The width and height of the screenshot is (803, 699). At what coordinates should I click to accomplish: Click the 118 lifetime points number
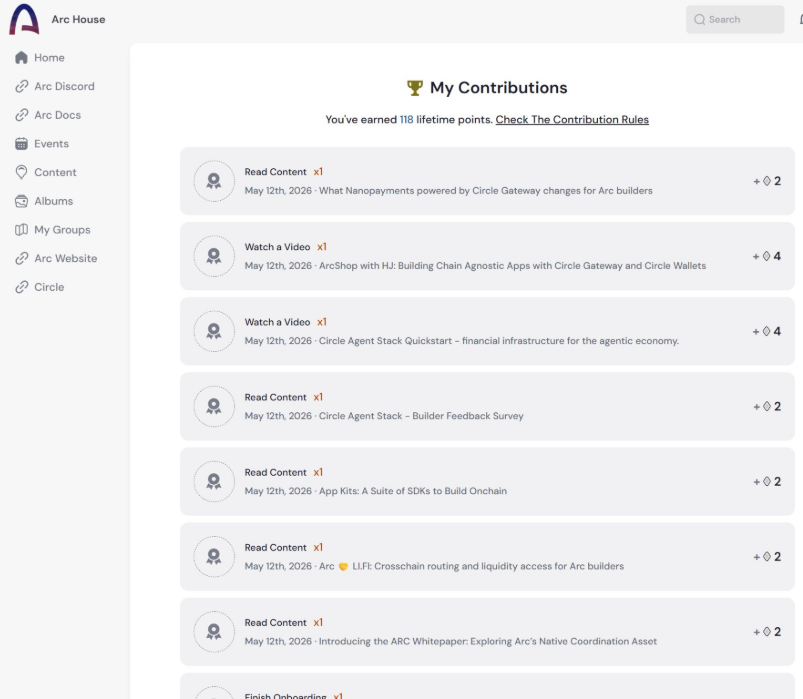click(406, 120)
